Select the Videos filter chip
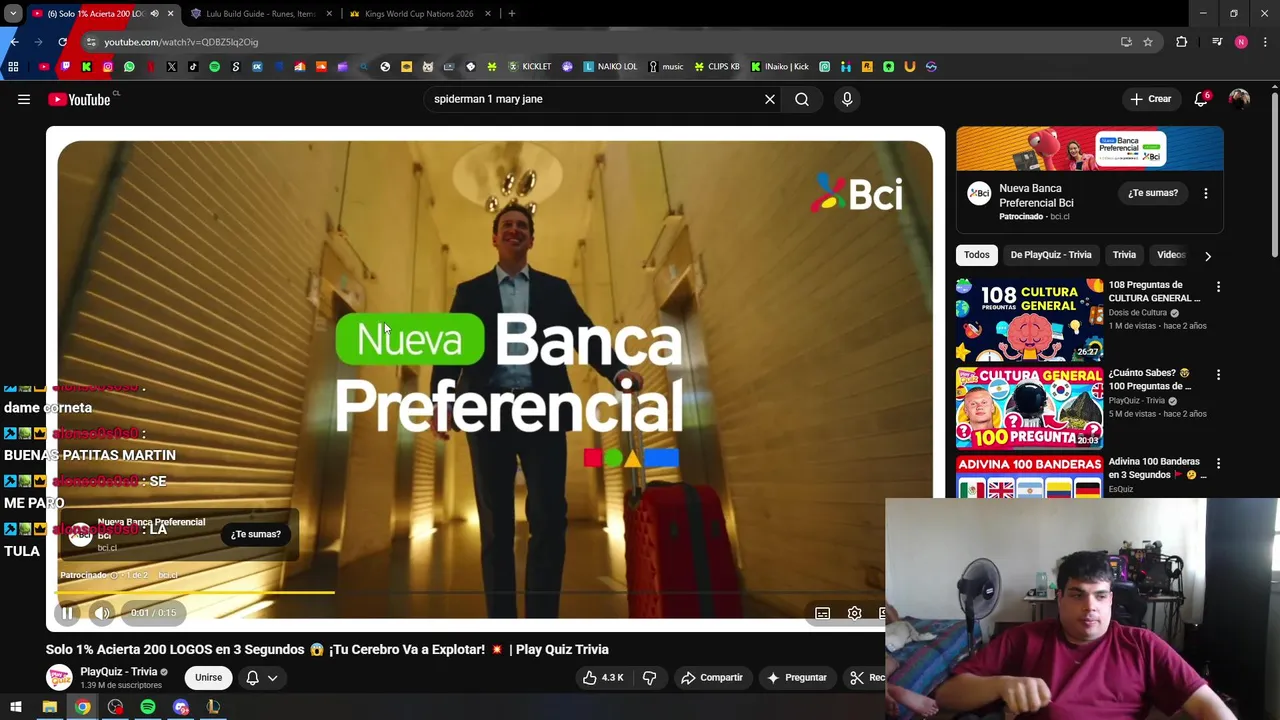The image size is (1280, 720). click(x=1170, y=255)
